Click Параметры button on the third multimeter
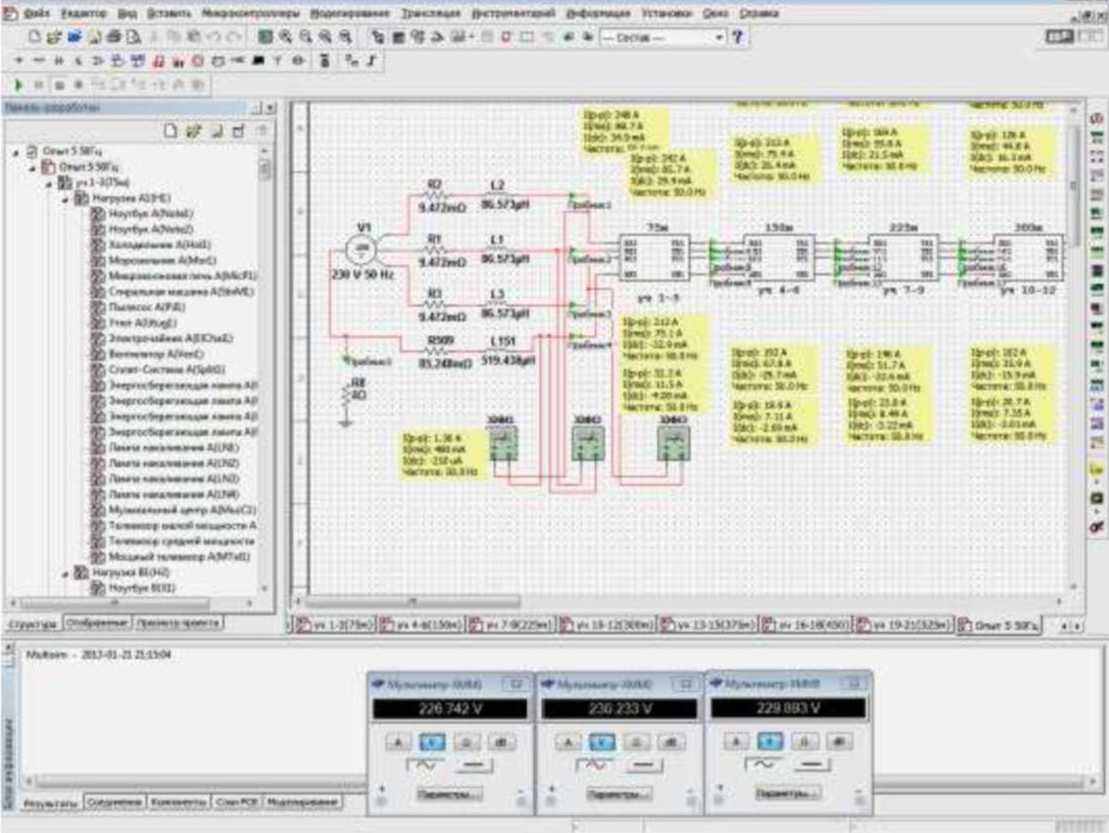1109x833 pixels. click(x=786, y=793)
